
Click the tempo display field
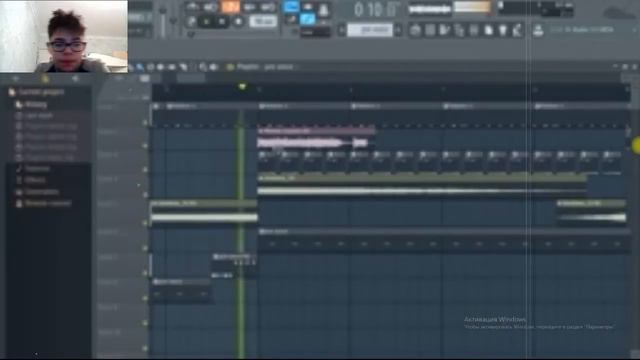(263, 21)
